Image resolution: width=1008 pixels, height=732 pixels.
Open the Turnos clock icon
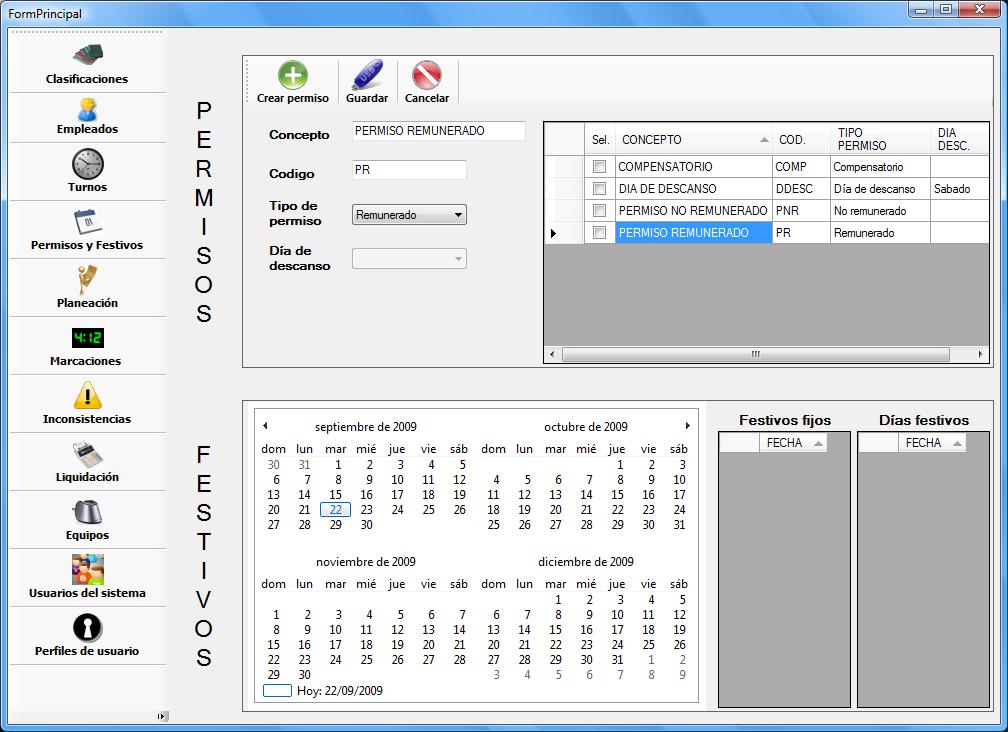click(87, 164)
